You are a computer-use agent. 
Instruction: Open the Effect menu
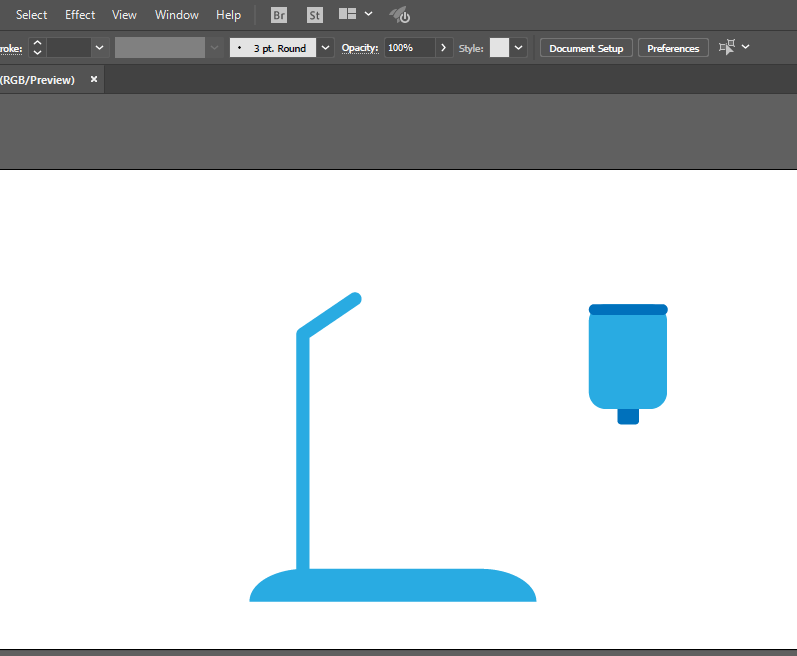[x=80, y=15]
